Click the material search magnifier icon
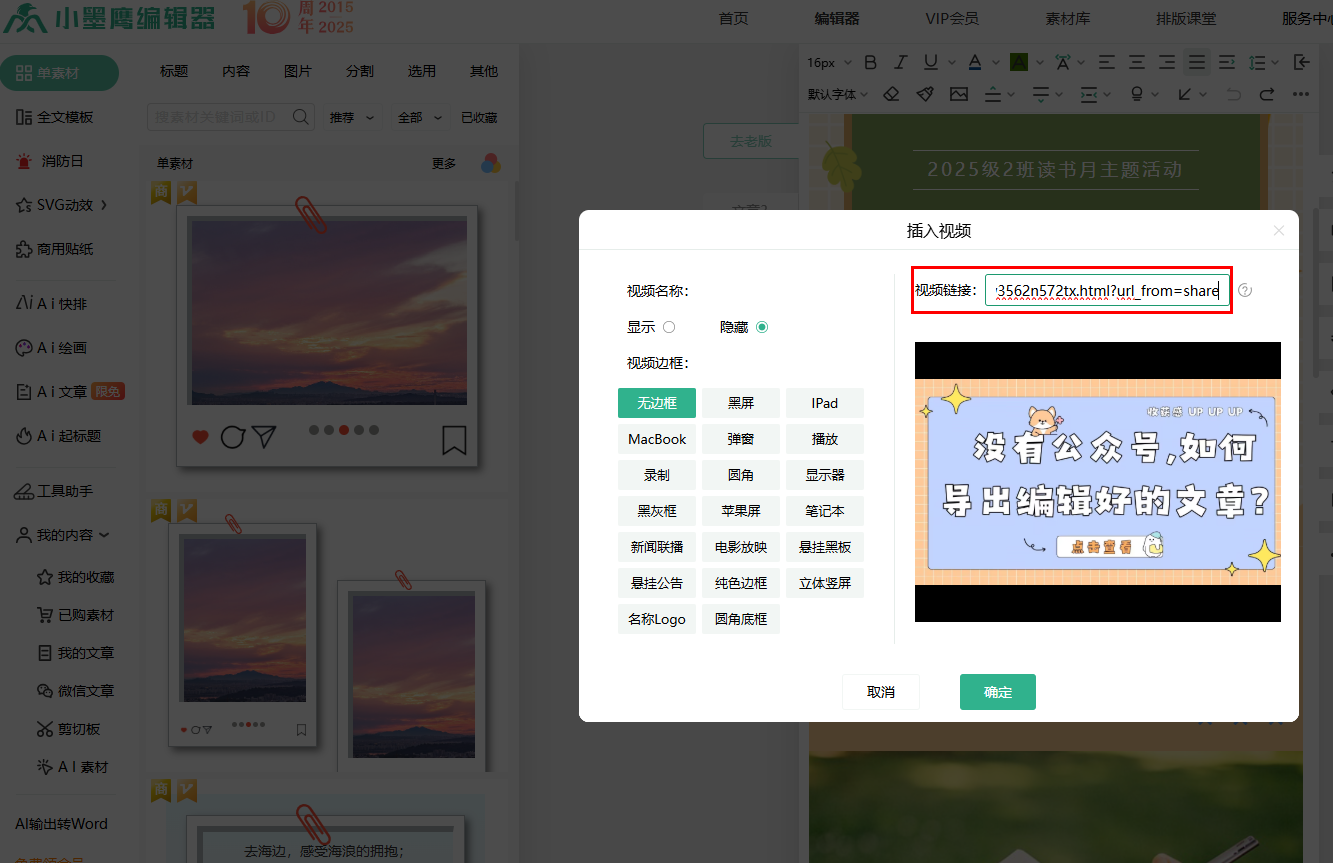This screenshot has height=863, width=1333. 300,117
